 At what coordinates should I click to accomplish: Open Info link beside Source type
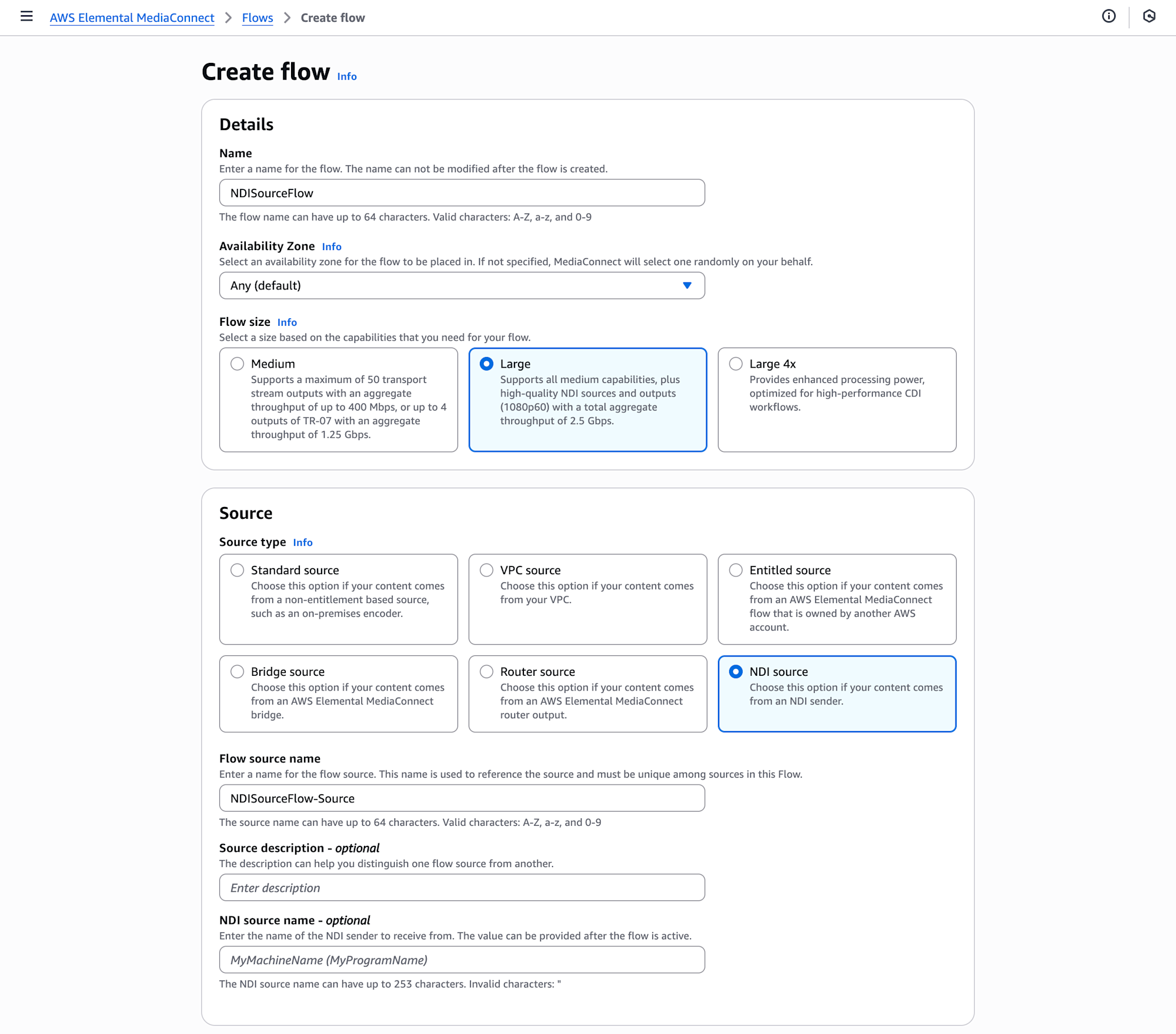303,542
